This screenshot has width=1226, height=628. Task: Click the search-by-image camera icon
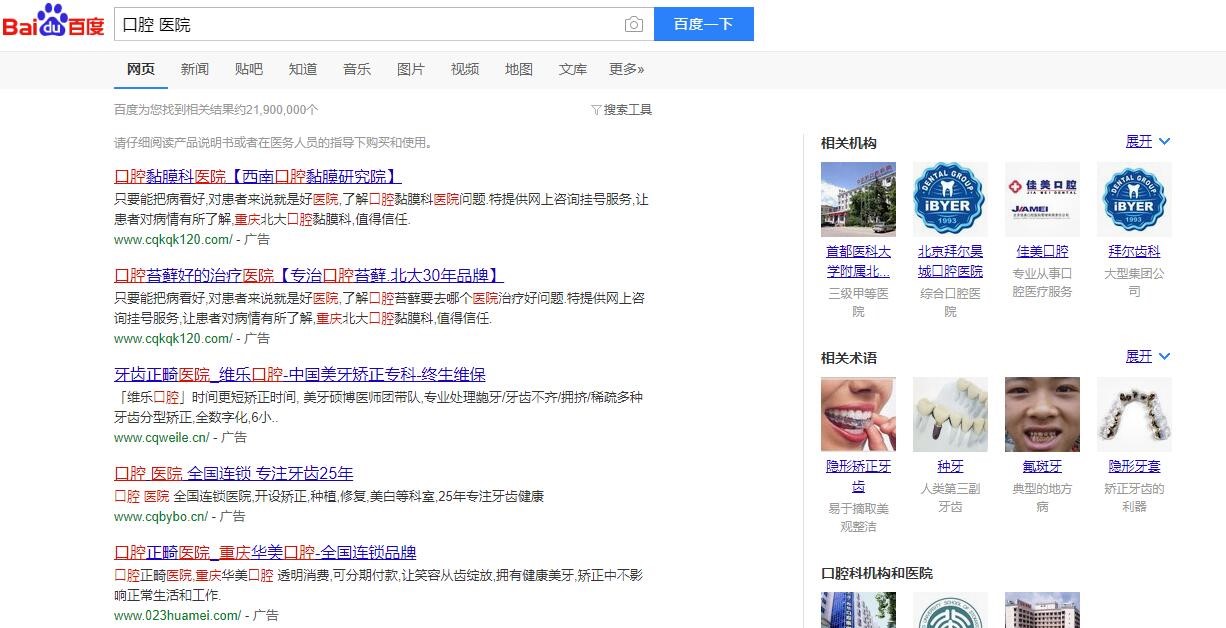click(x=634, y=24)
